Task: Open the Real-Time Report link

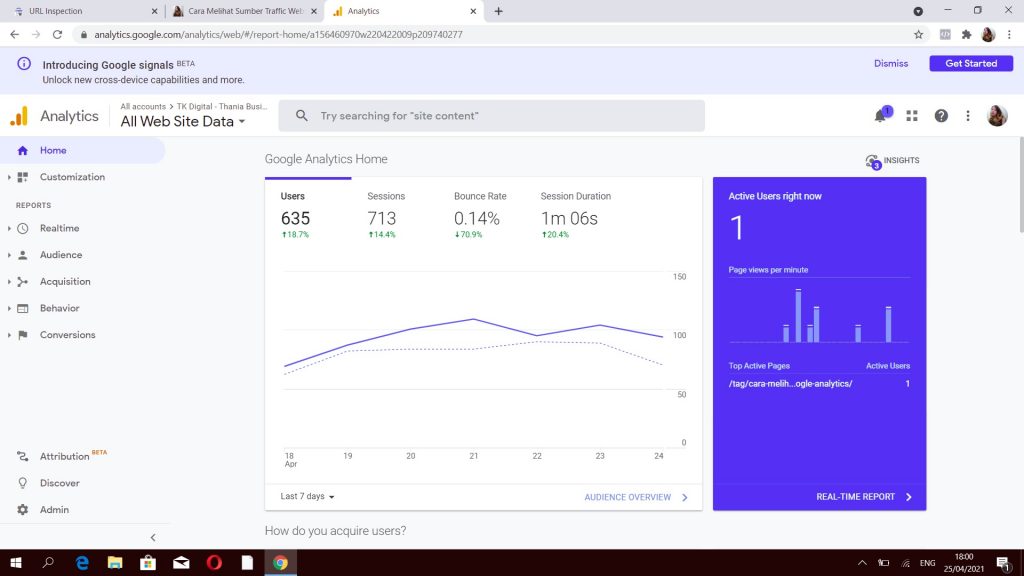Action: click(864, 497)
